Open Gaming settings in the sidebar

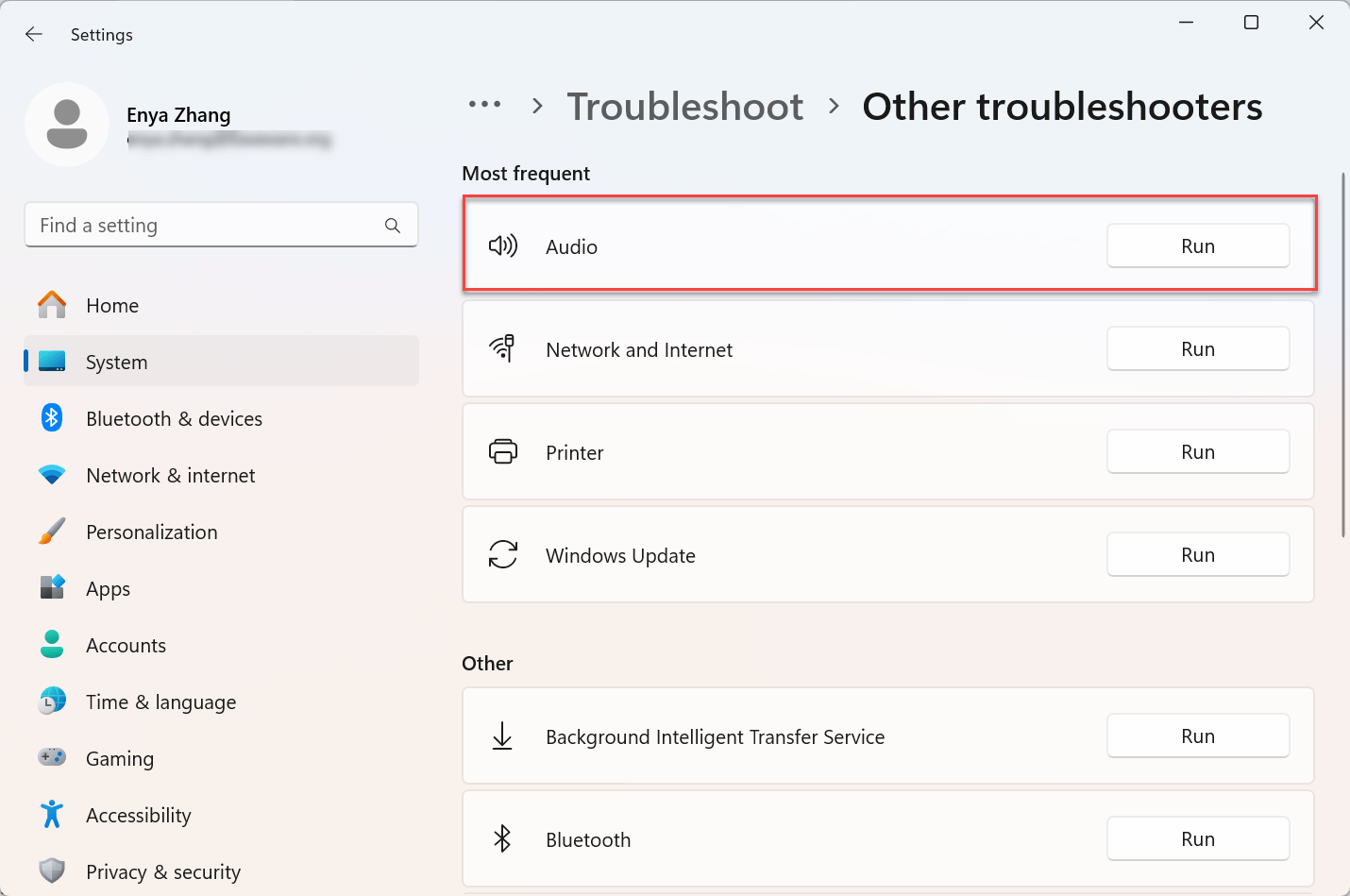[x=119, y=759]
